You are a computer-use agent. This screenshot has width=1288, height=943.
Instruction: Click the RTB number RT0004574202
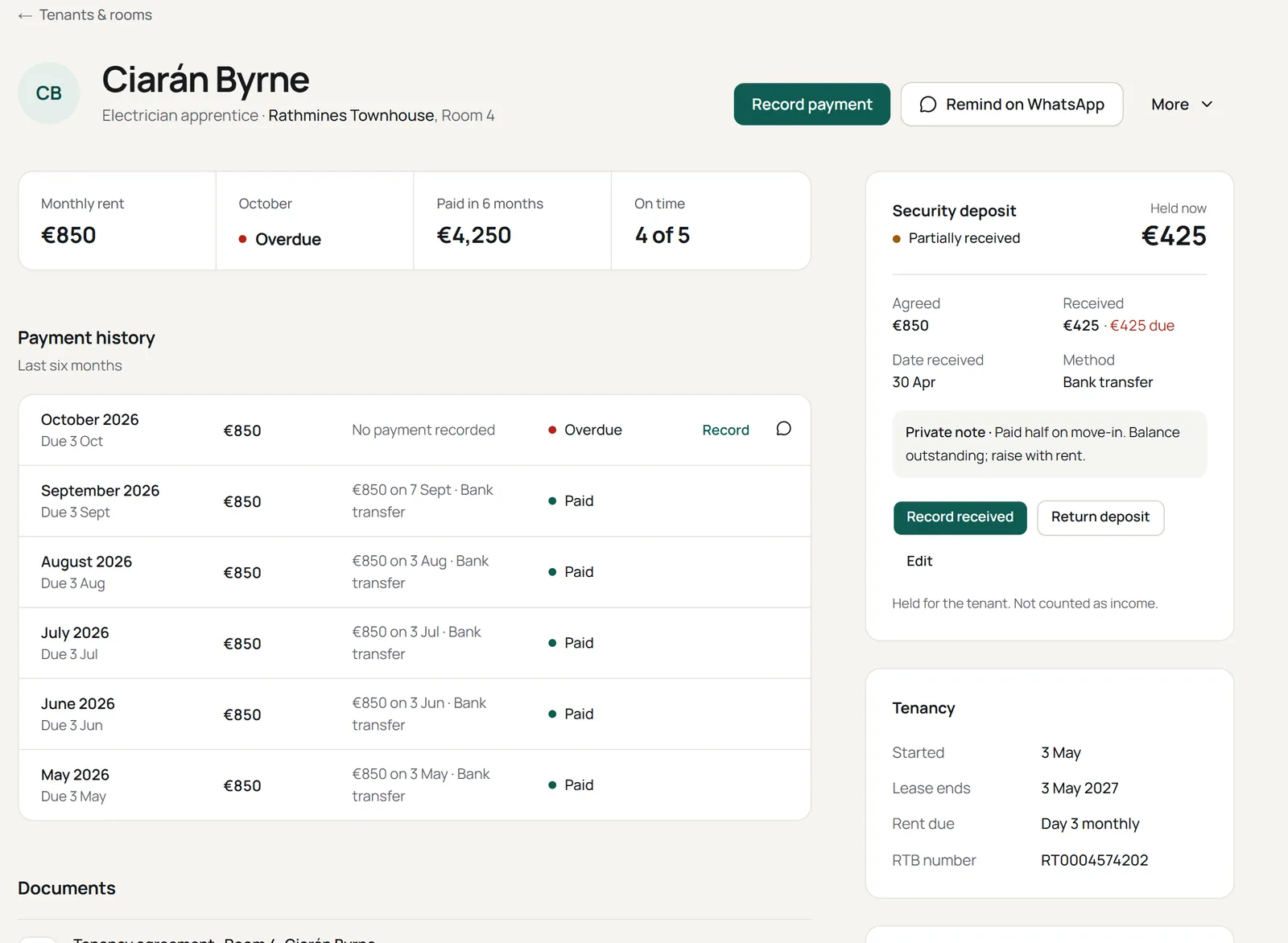[1094, 860]
